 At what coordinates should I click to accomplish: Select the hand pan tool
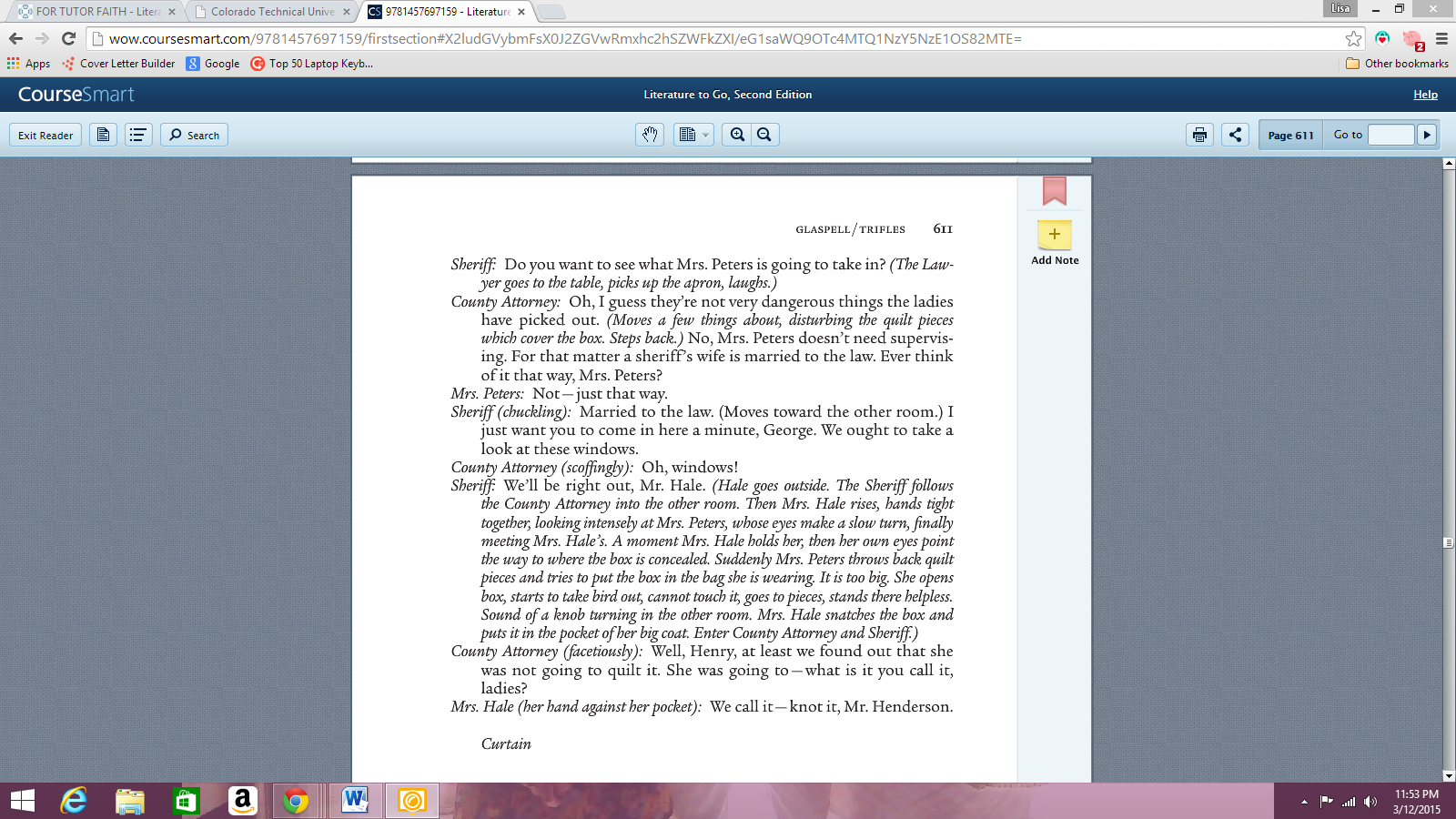tap(650, 135)
